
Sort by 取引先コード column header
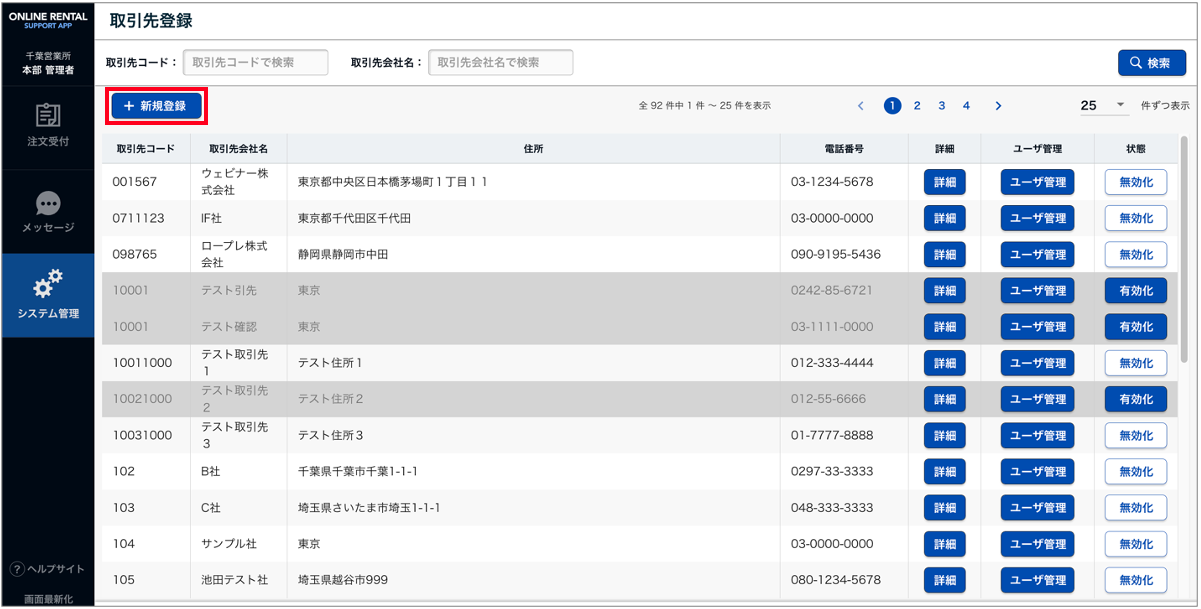[x=146, y=149]
